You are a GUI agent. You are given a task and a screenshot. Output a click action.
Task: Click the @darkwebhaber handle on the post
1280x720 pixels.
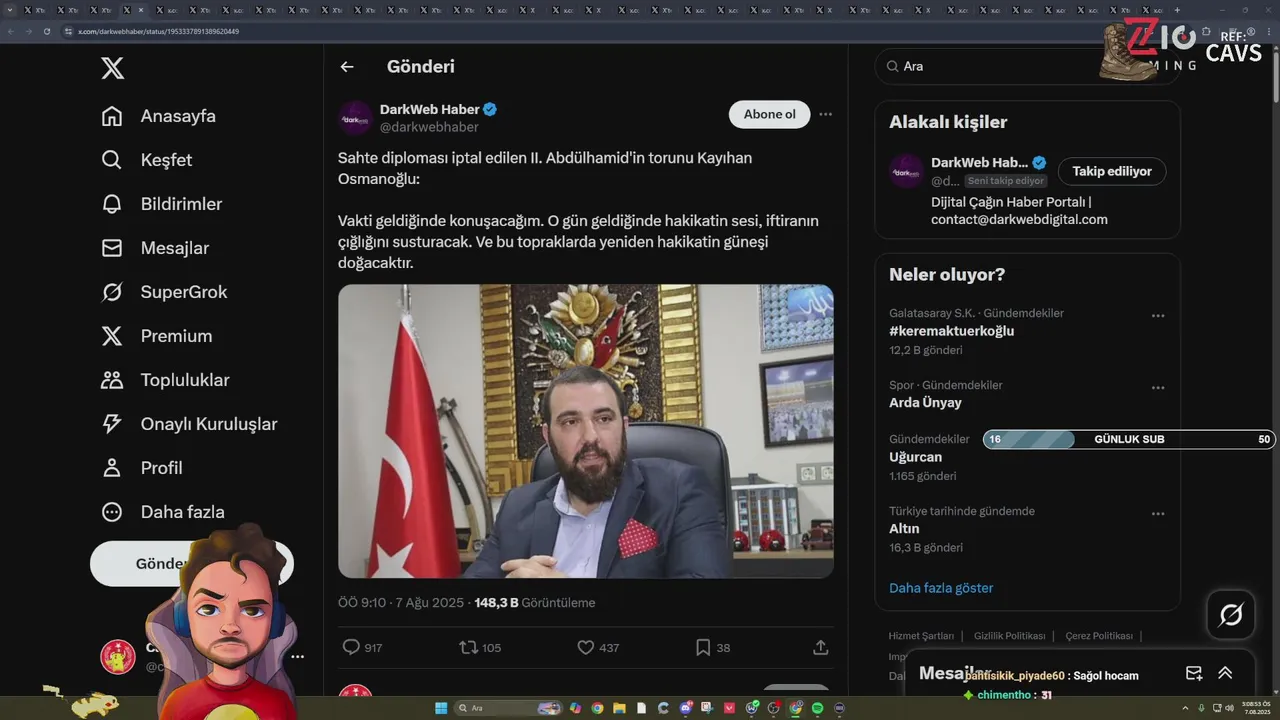tap(429, 127)
